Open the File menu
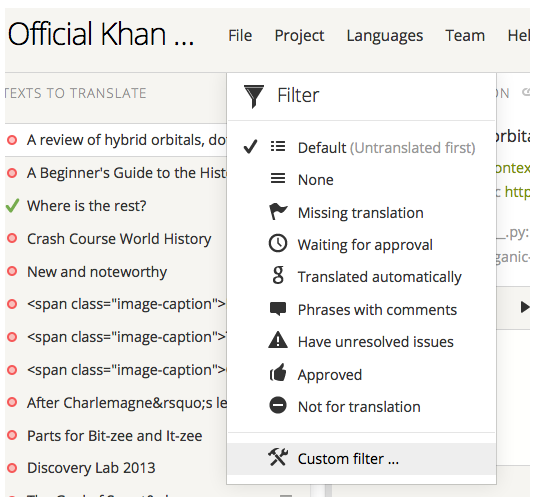The image size is (542, 503). click(x=240, y=36)
